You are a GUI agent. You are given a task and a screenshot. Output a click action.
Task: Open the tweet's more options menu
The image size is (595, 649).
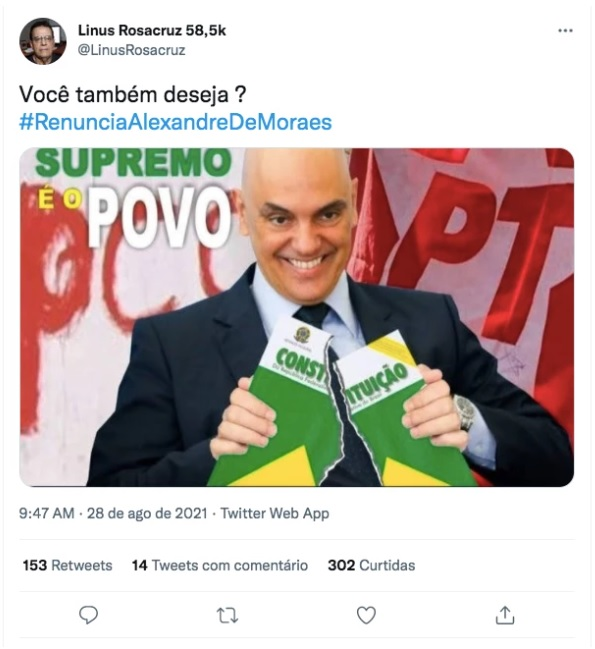pyautogui.click(x=565, y=31)
